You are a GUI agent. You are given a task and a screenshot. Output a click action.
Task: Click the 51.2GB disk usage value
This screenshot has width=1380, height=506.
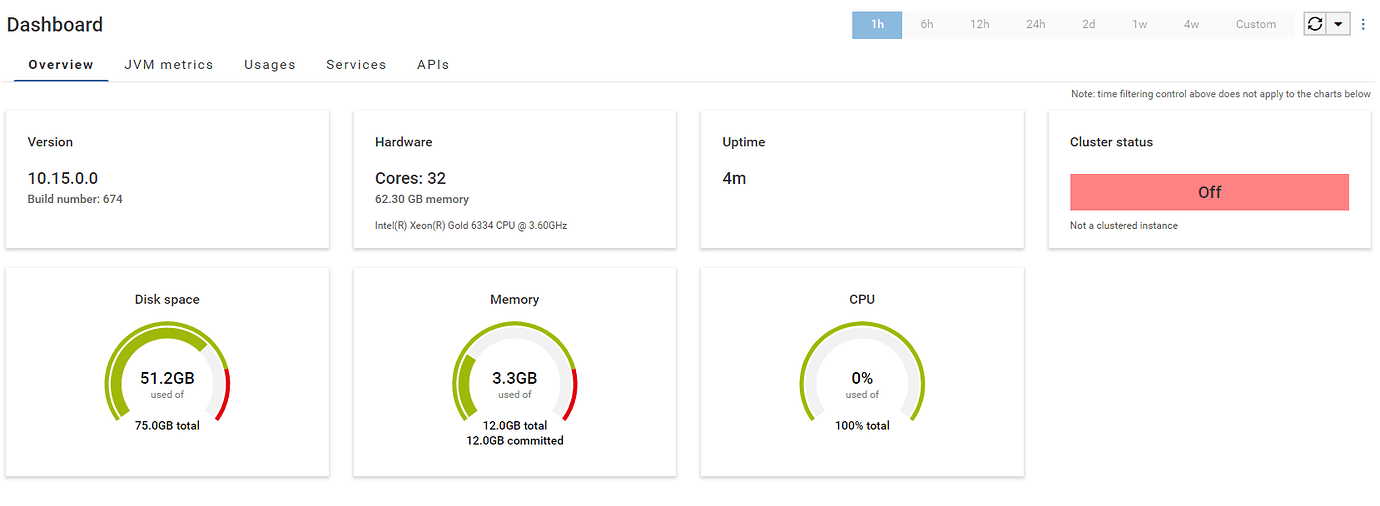[167, 378]
